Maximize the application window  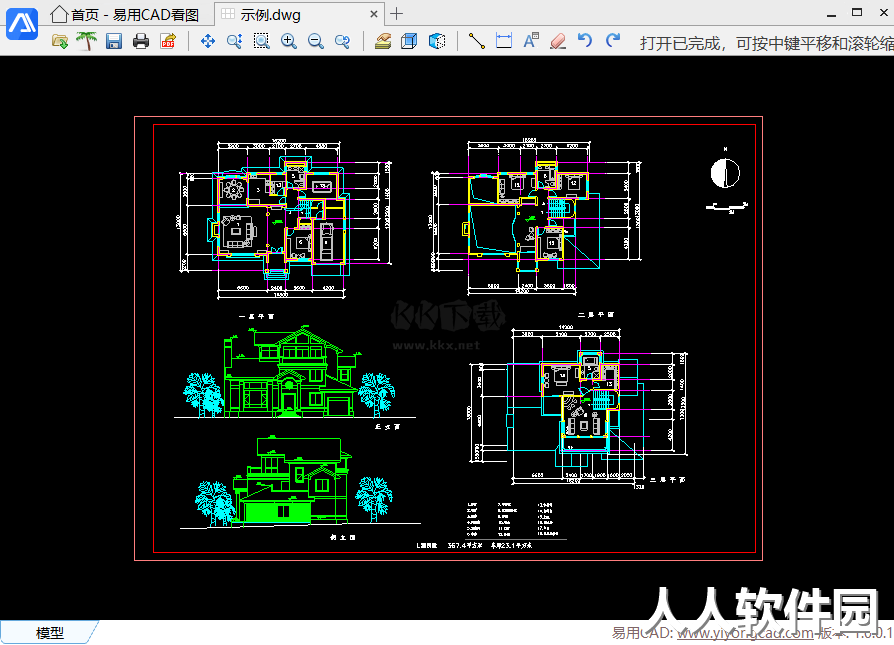coord(857,13)
